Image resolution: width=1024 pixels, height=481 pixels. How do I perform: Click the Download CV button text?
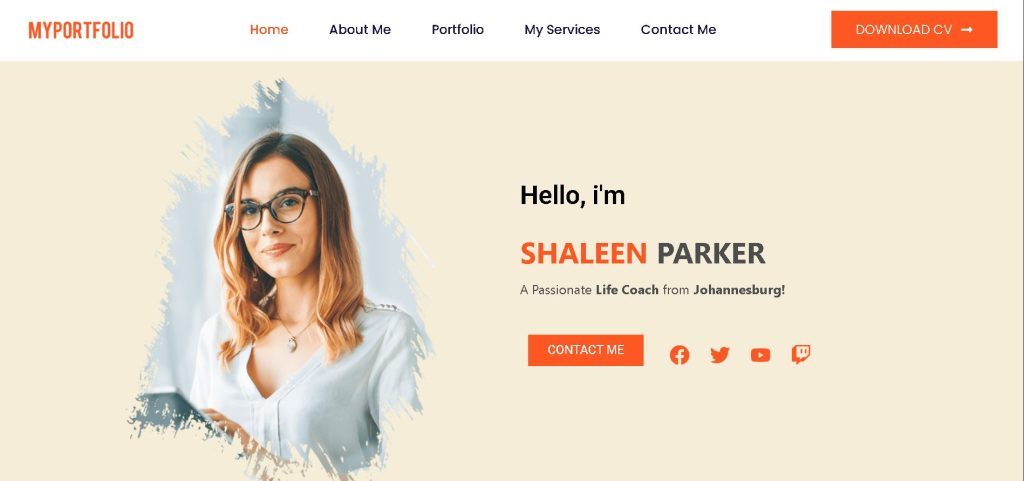(904, 29)
